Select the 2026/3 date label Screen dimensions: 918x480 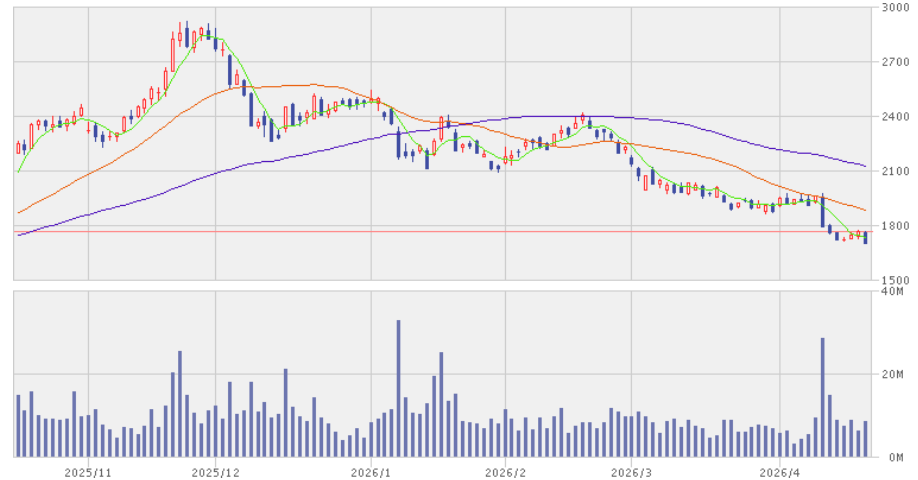click(x=632, y=470)
